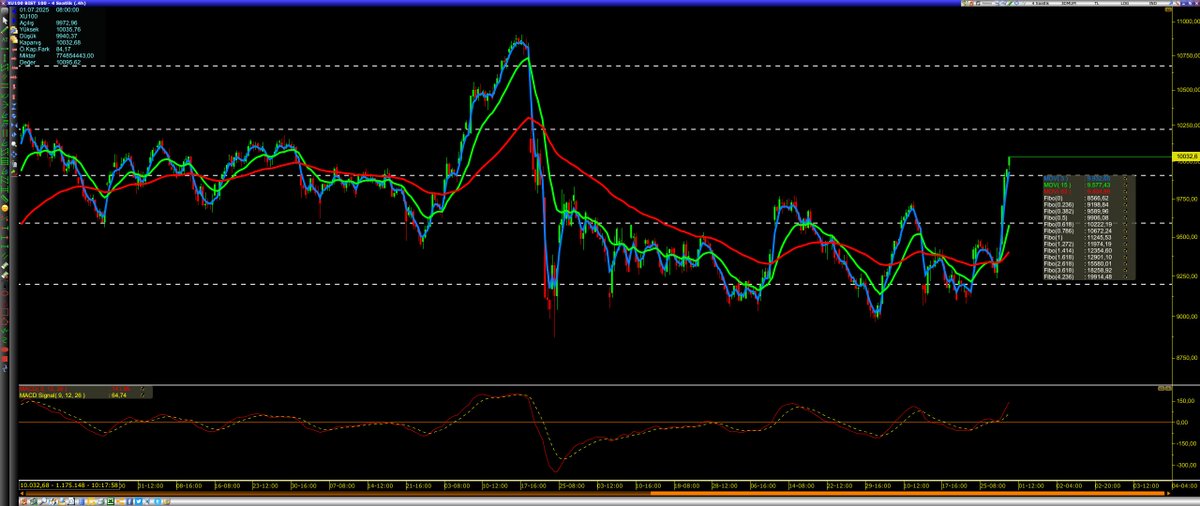Image resolution: width=1200 pixels, height=506 pixels.
Task: Click the Fibo(3.618) legend row
Action: tap(1087, 270)
